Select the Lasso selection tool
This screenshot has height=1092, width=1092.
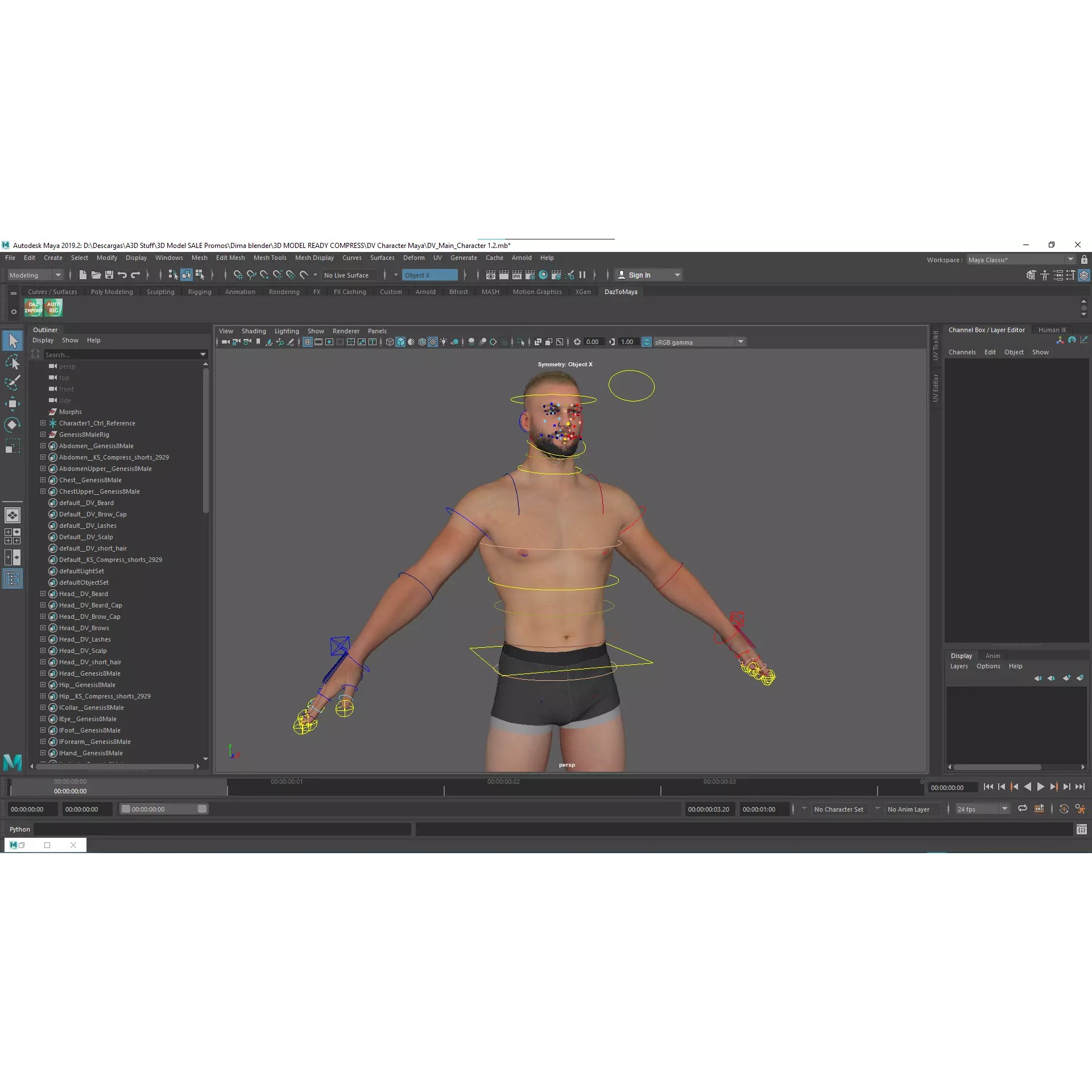point(13,361)
